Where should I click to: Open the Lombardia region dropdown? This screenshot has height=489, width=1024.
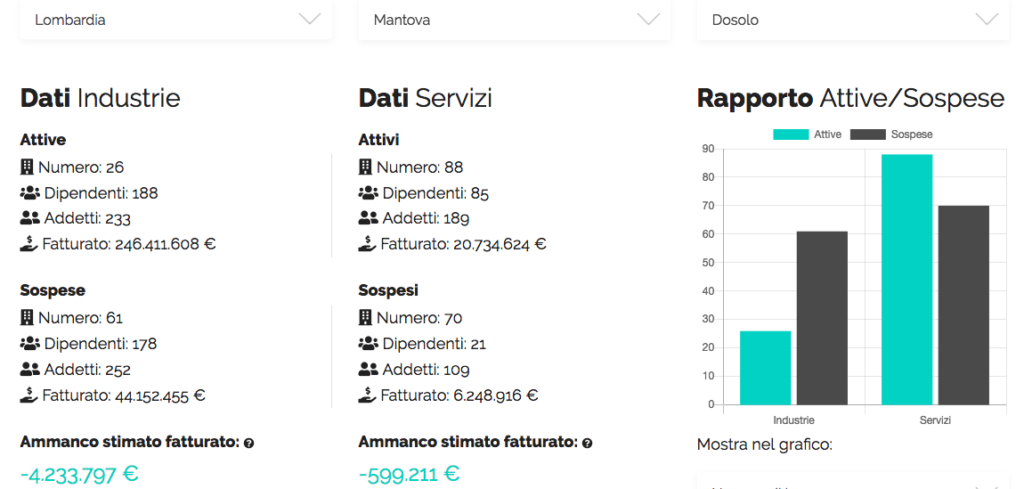pyautogui.click(x=176, y=20)
